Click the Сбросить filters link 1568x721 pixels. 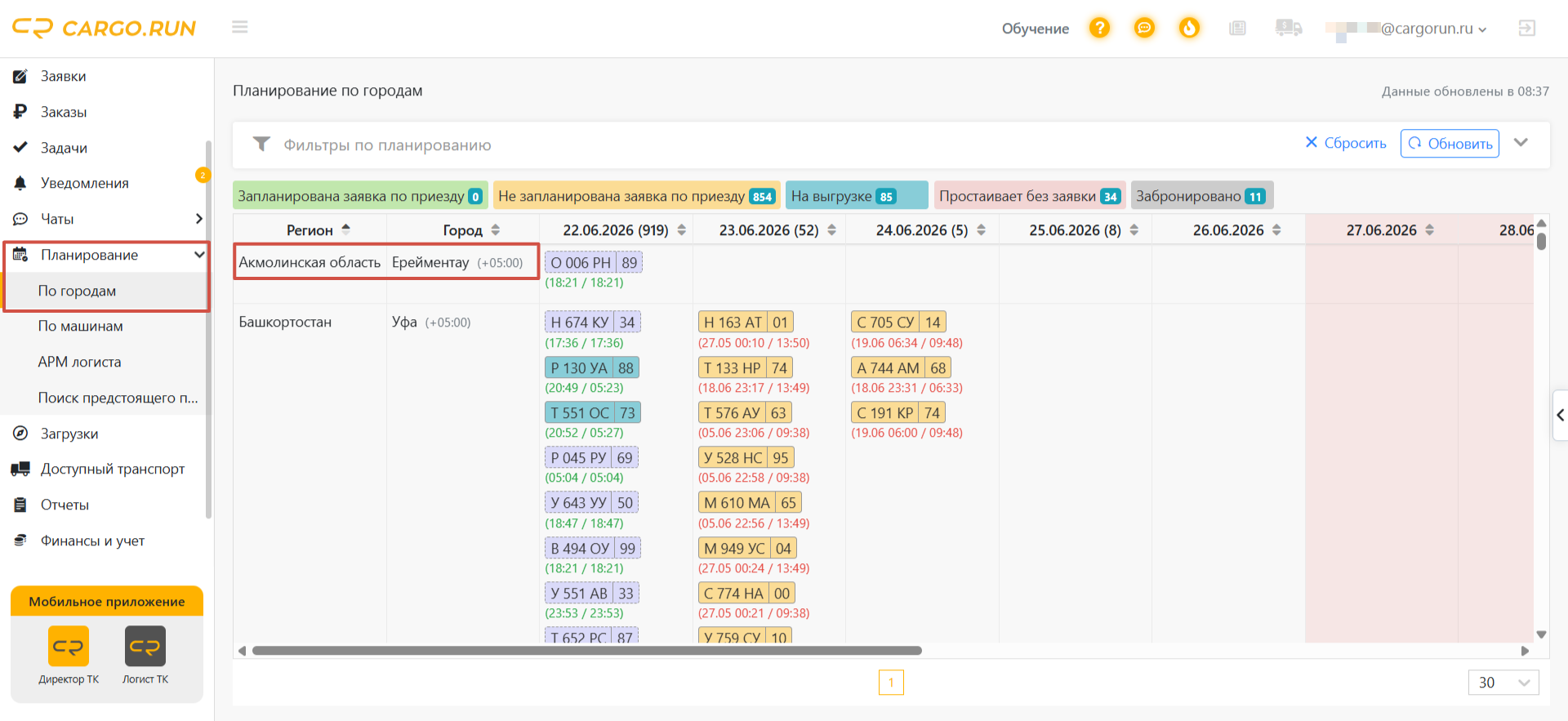[1346, 143]
